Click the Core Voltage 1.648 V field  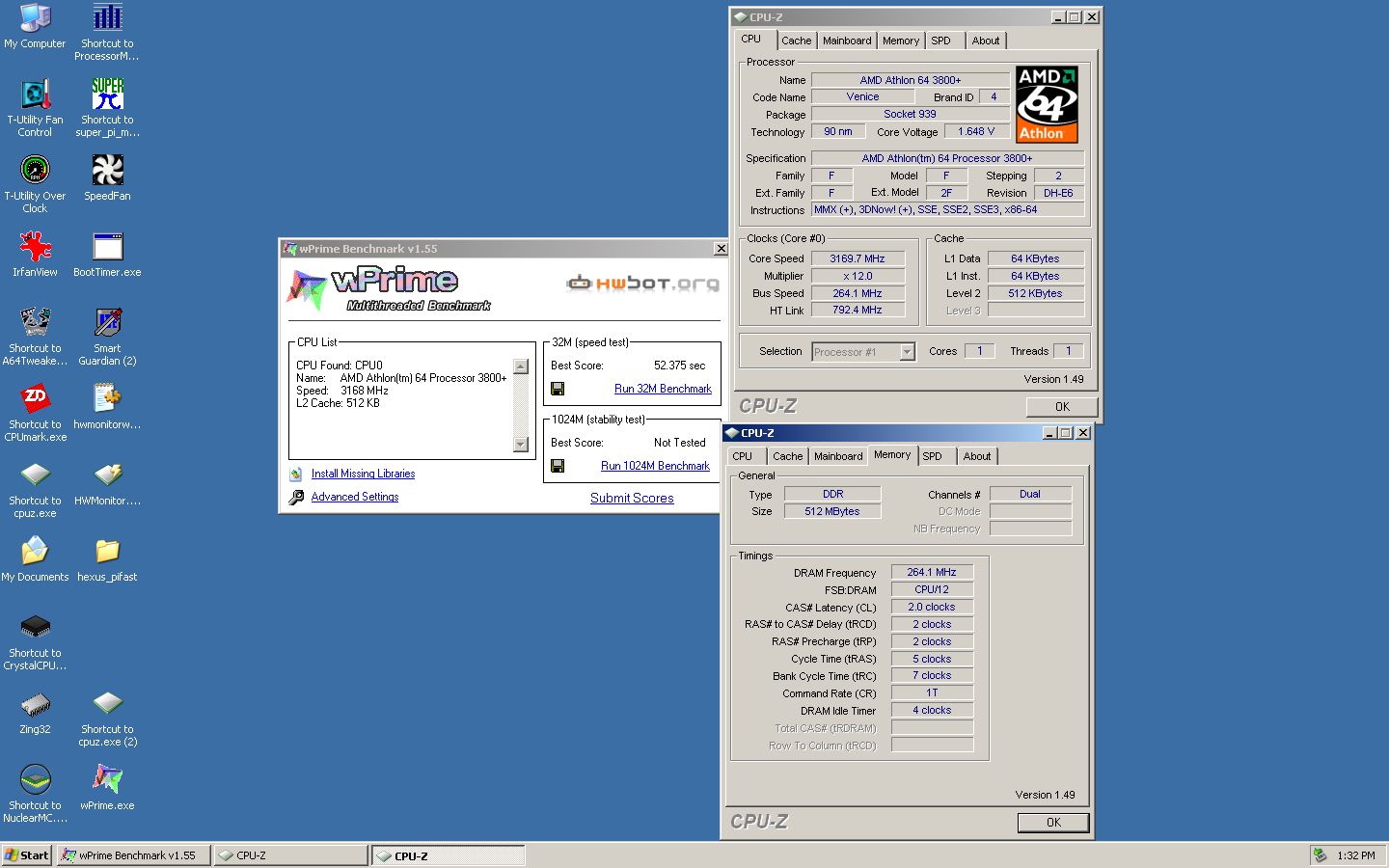(976, 131)
